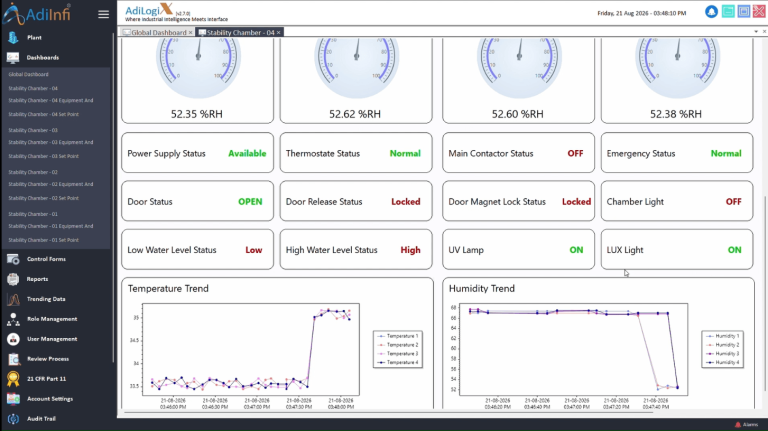768x431 pixels.
Task: Click Account Settings icon
Action: click(13, 399)
